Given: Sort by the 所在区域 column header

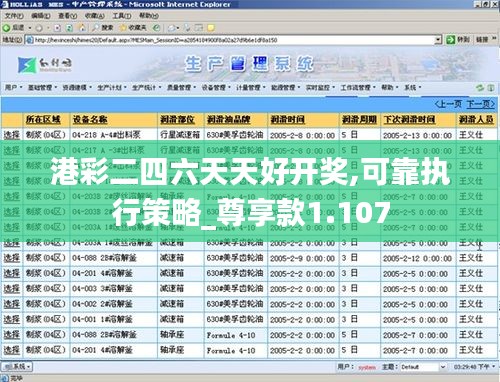Looking at the screenshot, I should (43, 119).
